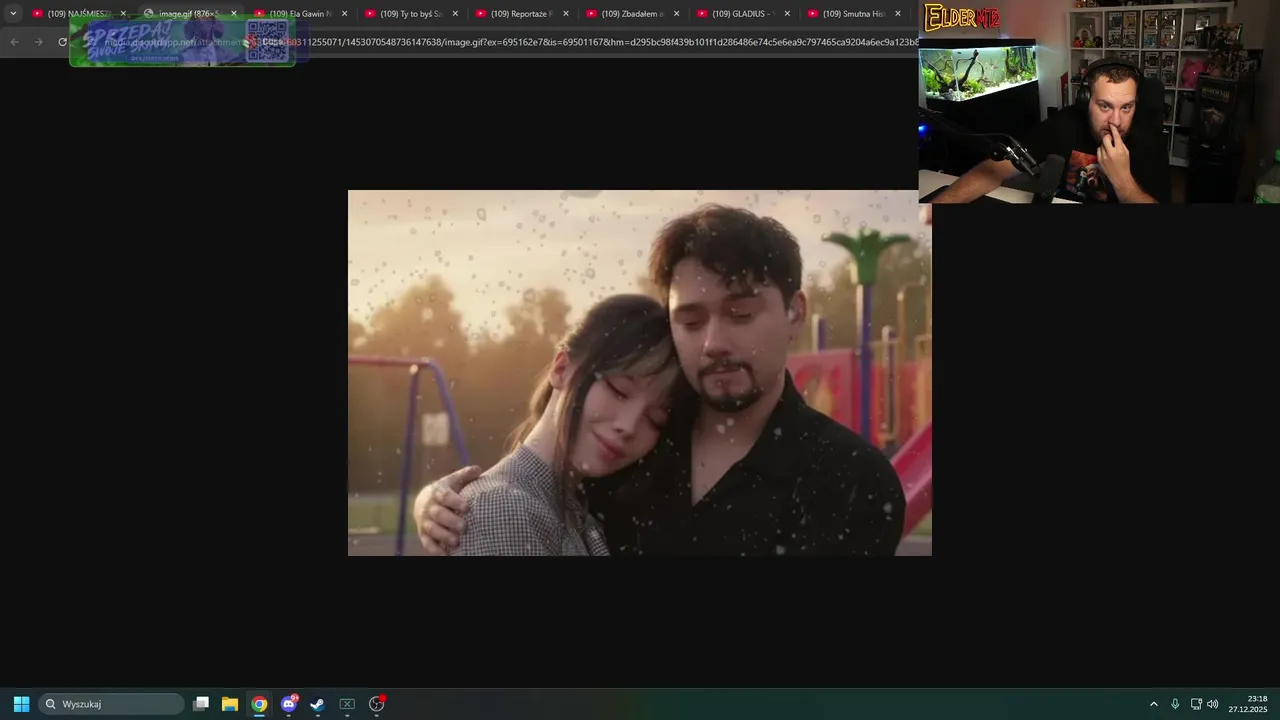
Task: Switch to the GLADIUS YouTube tab
Action: point(743,14)
